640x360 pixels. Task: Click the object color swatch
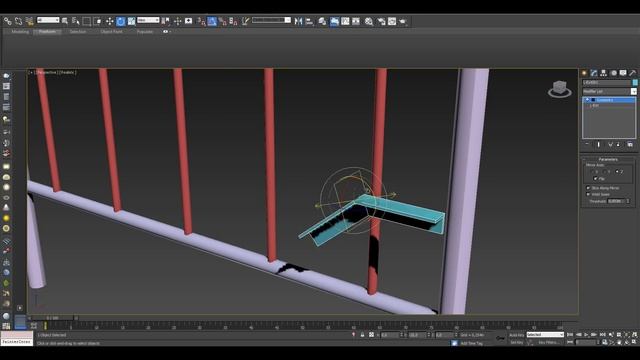[x=635, y=82]
